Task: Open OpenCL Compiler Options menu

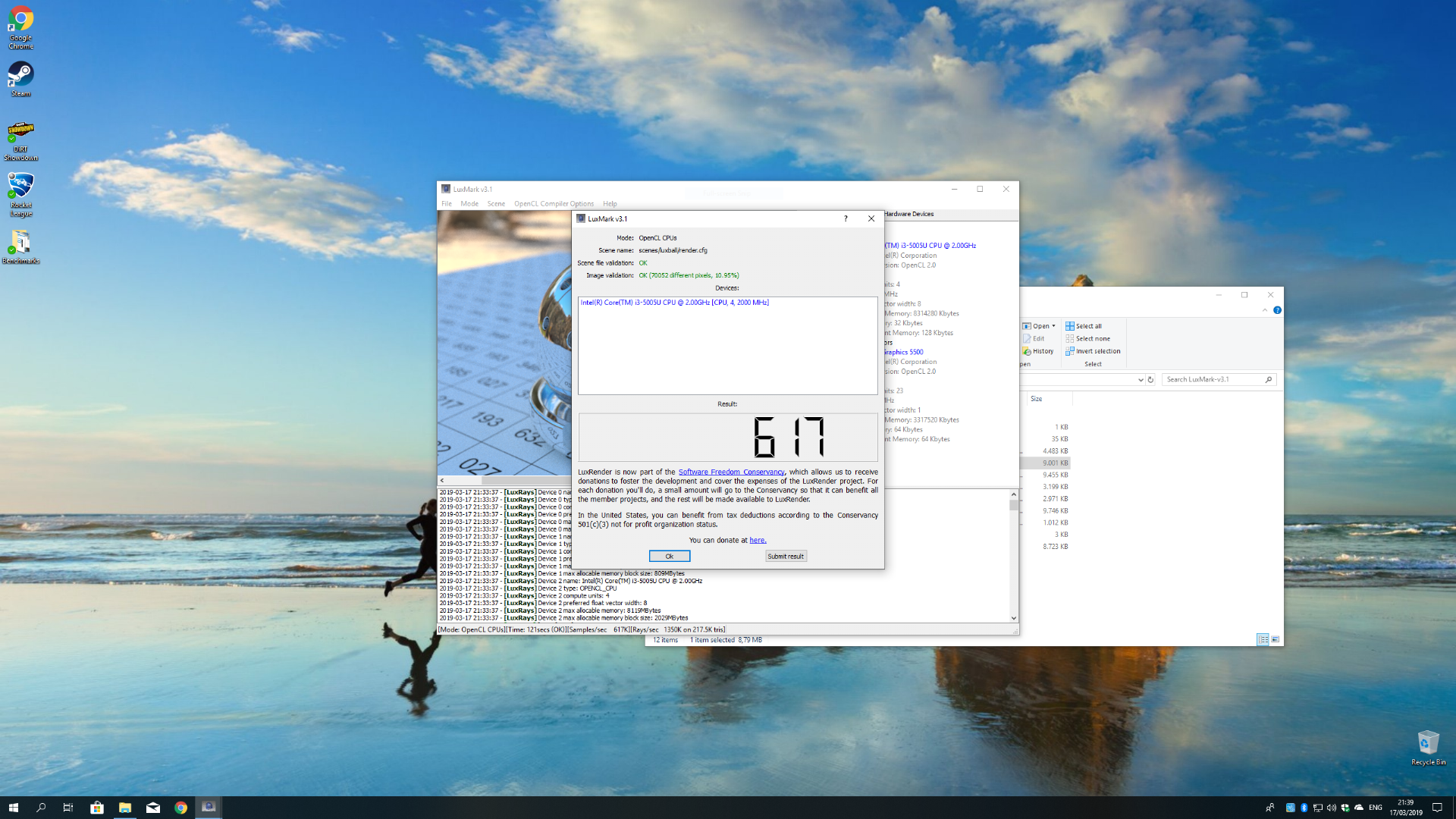Action: (554, 204)
